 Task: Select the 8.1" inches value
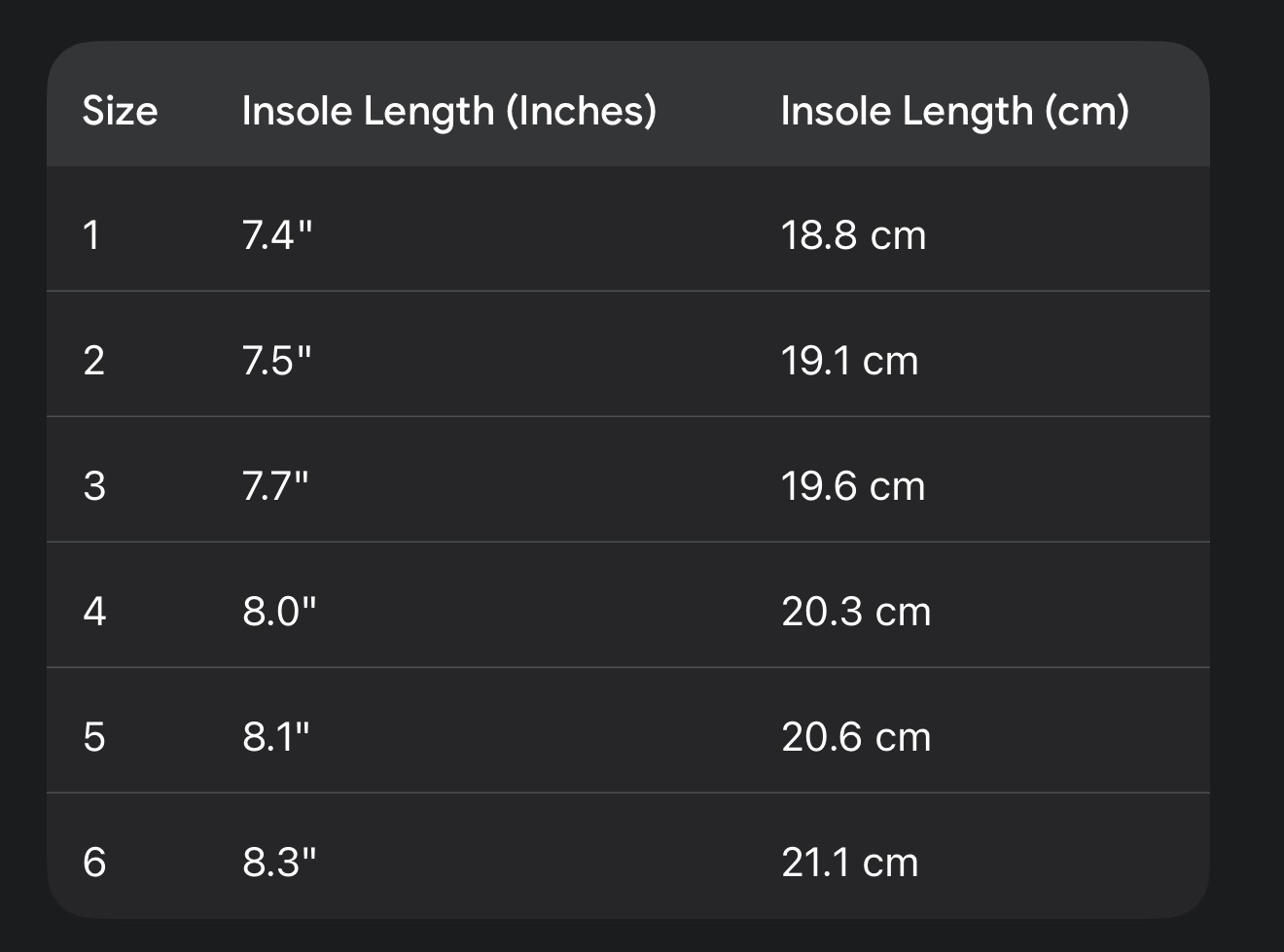[275, 737]
